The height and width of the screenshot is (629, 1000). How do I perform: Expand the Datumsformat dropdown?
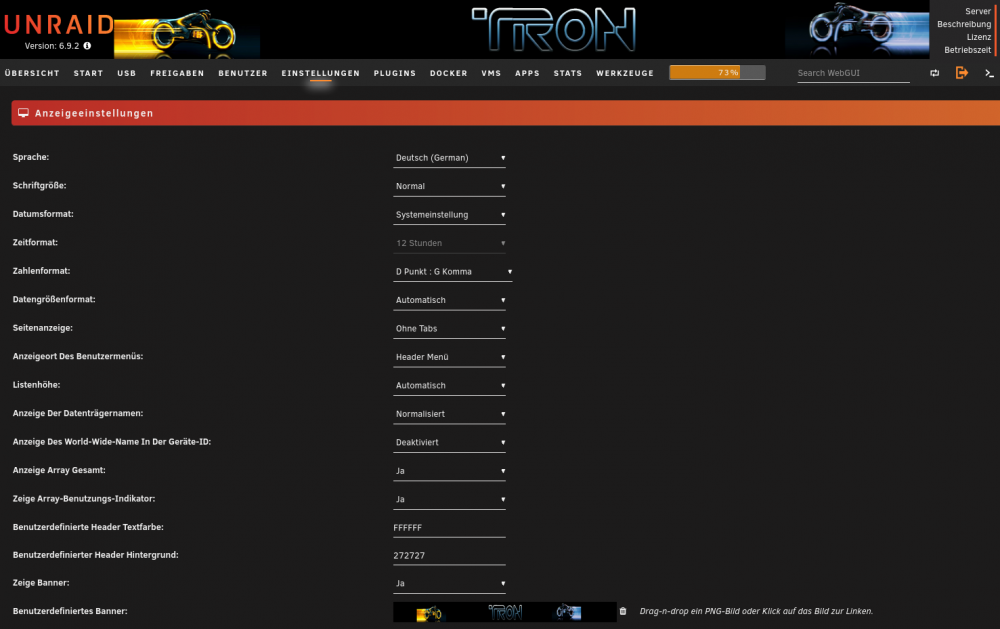450,215
